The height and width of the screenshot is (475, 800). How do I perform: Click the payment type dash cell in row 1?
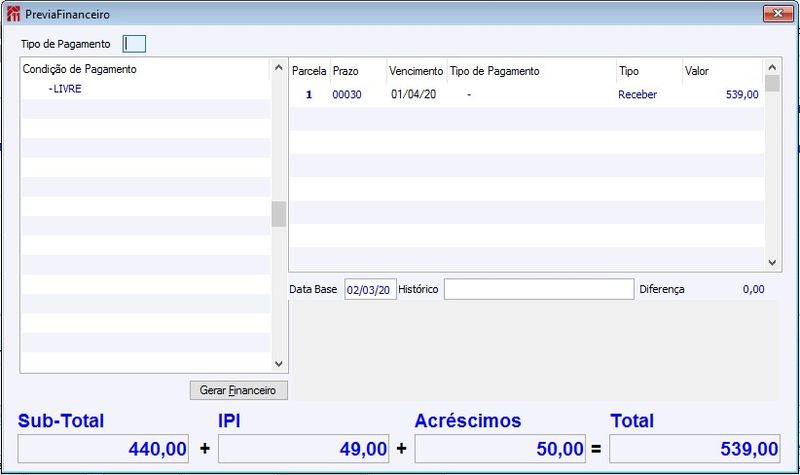tap(469, 94)
